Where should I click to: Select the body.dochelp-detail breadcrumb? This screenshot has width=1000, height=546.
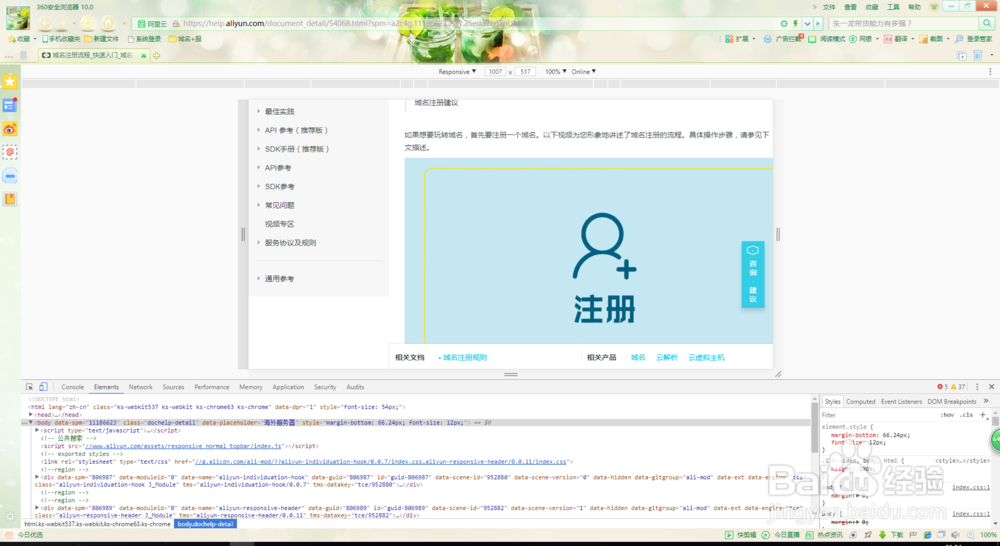pyautogui.click(x=205, y=524)
